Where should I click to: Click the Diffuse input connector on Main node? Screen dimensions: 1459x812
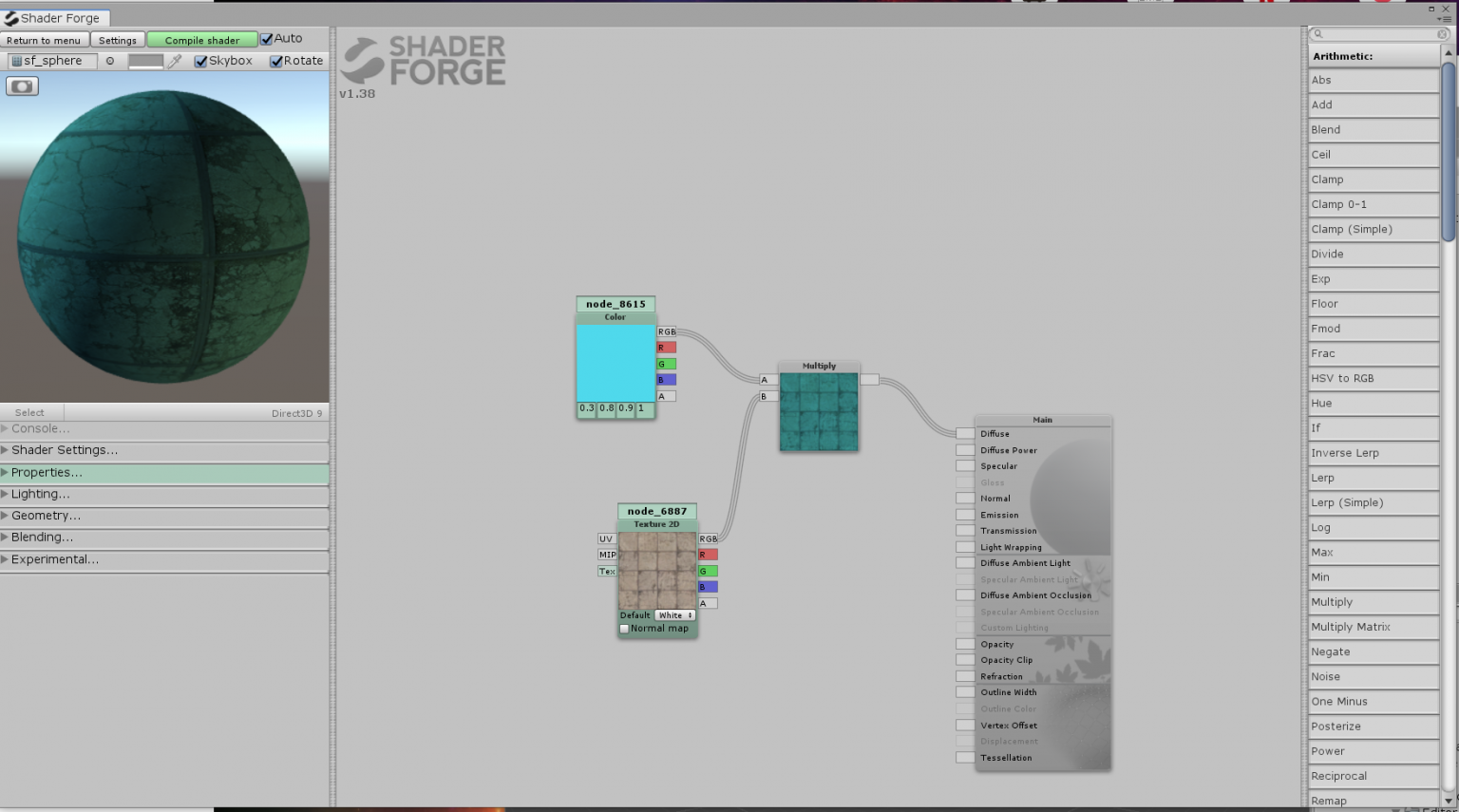pos(965,434)
